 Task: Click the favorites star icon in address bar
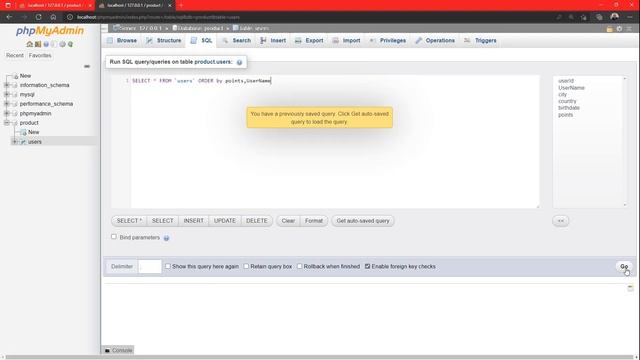584,17
